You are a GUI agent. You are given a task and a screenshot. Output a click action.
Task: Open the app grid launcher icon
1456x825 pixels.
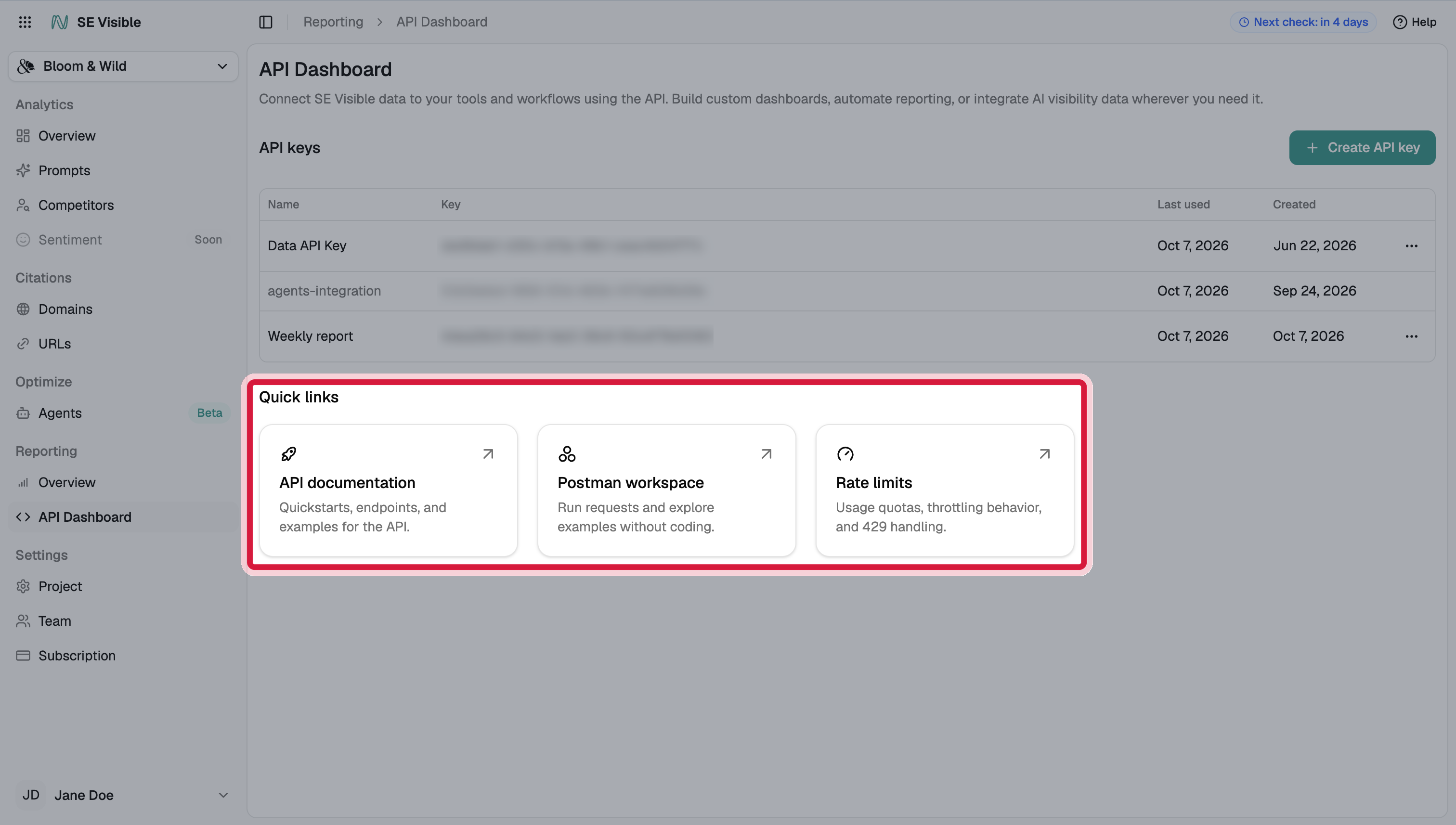[25, 22]
